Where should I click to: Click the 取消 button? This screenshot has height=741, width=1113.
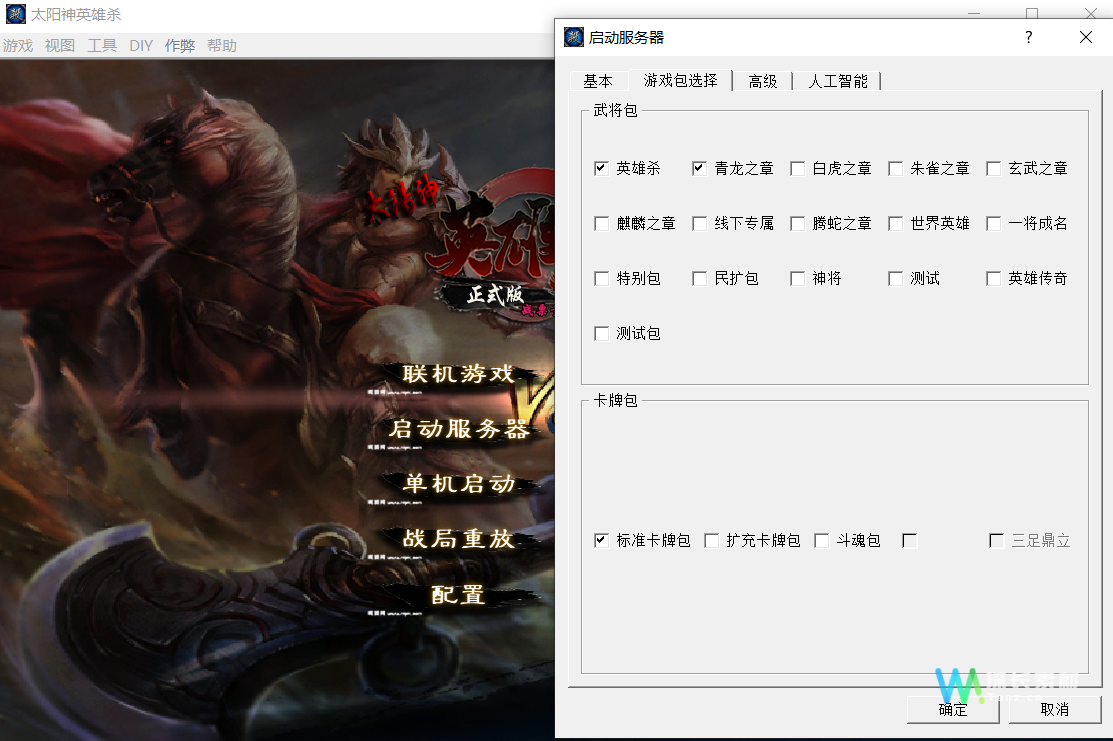(x=1055, y=710)
